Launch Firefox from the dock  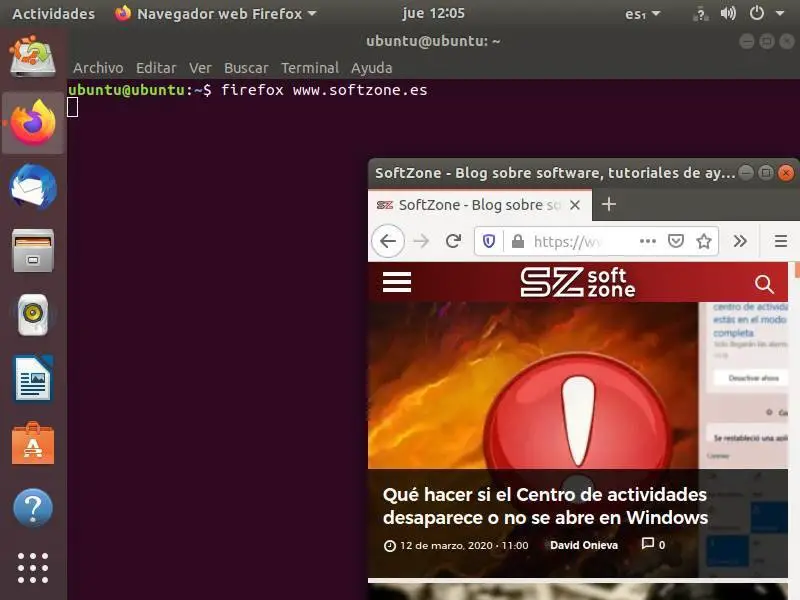pos(33,122)
